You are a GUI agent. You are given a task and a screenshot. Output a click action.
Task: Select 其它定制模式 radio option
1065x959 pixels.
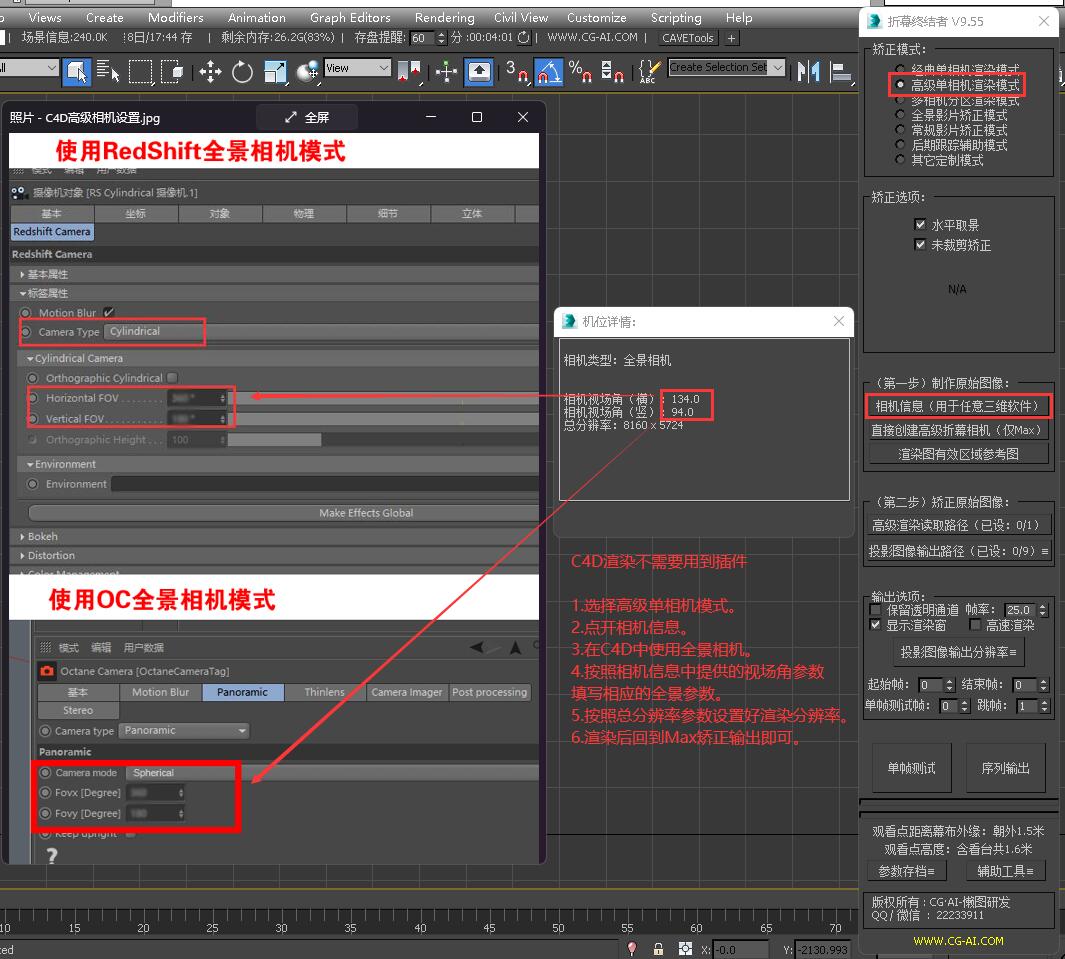coord(900,160)
